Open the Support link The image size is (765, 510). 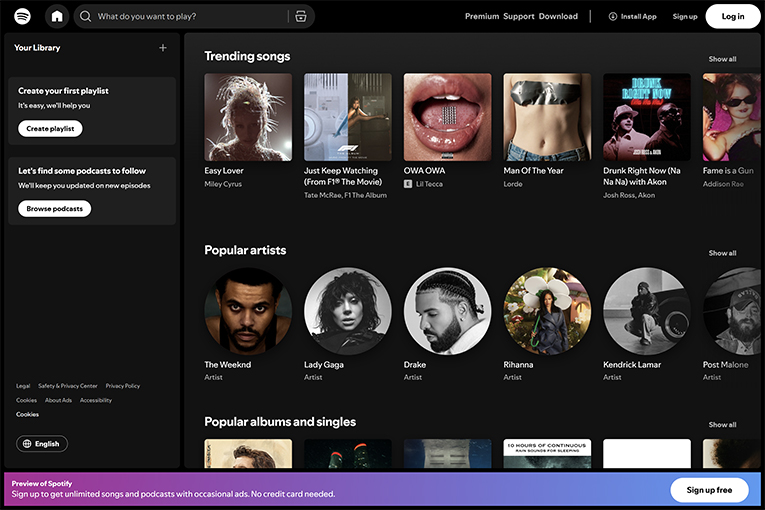[x=519, y=16]
